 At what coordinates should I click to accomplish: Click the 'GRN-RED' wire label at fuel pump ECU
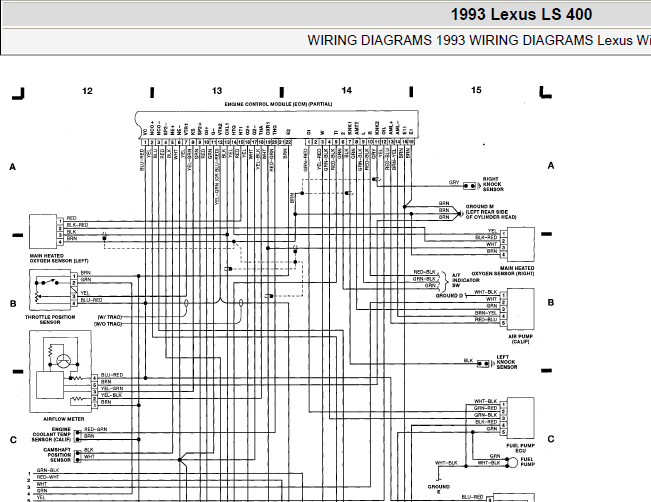[486, 408]
